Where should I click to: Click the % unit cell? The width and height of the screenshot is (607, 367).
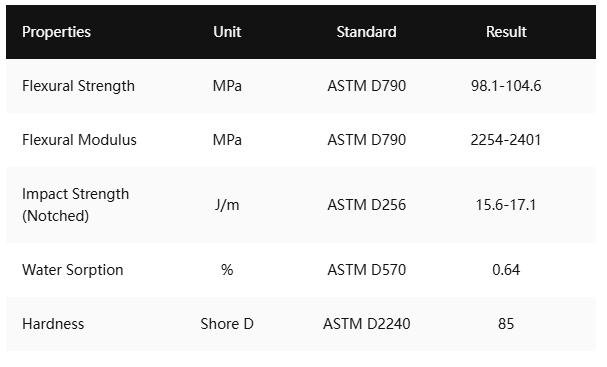(x=227, y=270)
